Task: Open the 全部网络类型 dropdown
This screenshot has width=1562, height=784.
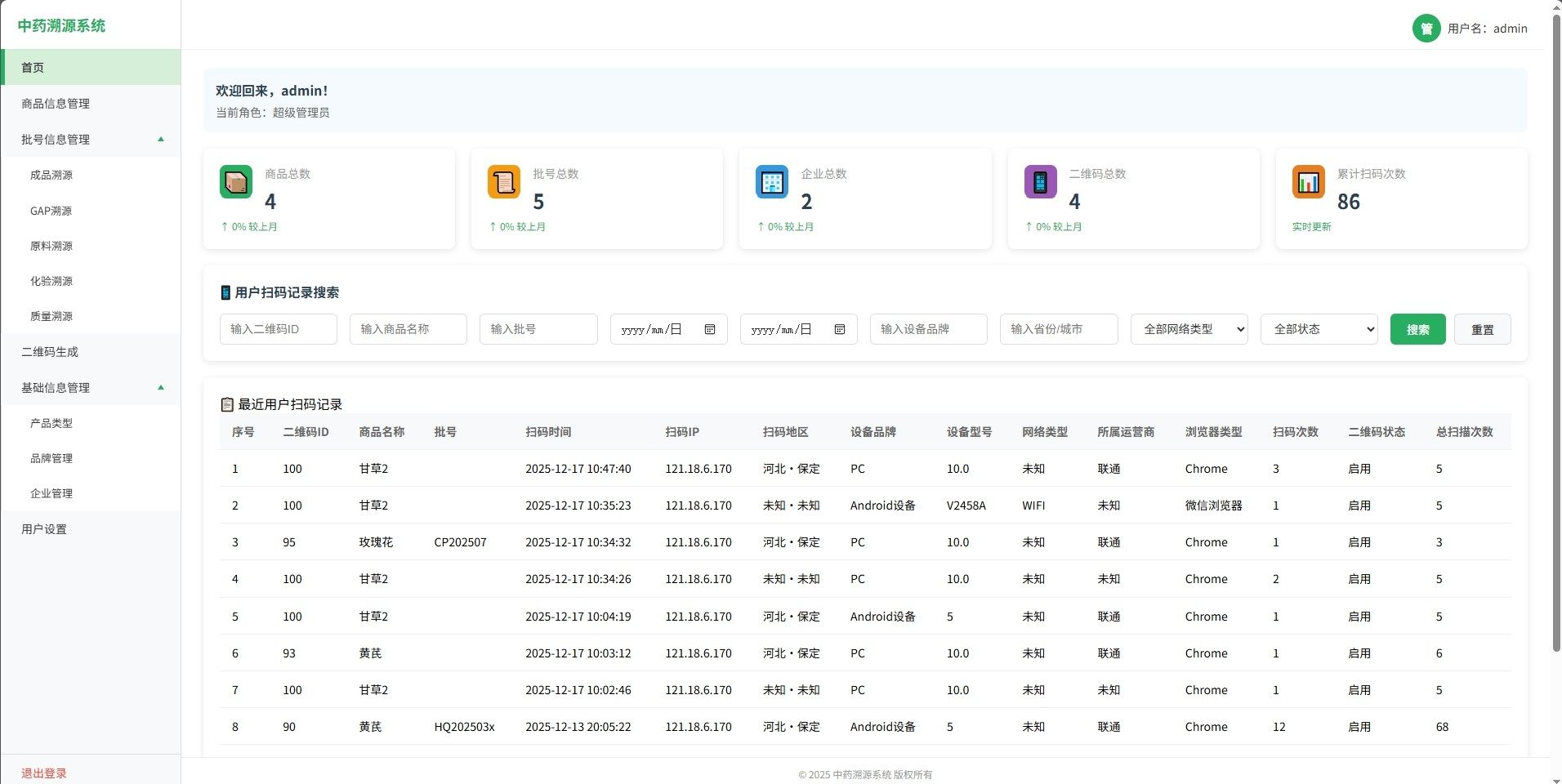Action: 1189,329
